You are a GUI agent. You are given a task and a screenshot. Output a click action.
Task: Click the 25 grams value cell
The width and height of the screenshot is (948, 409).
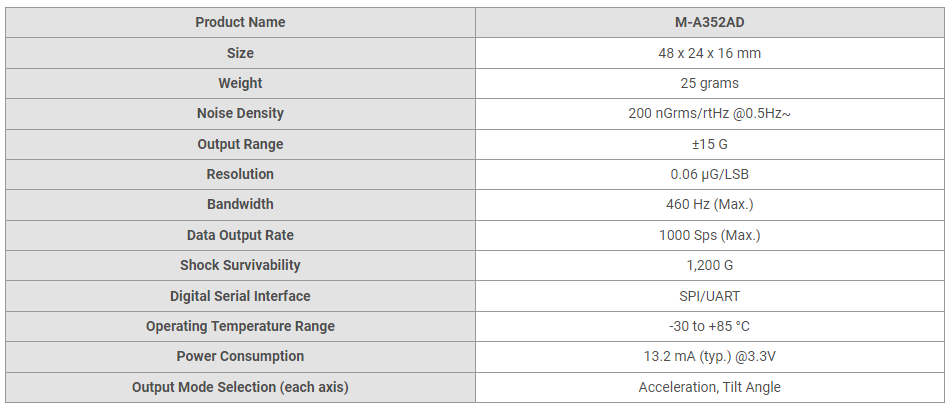pos(709,83)
